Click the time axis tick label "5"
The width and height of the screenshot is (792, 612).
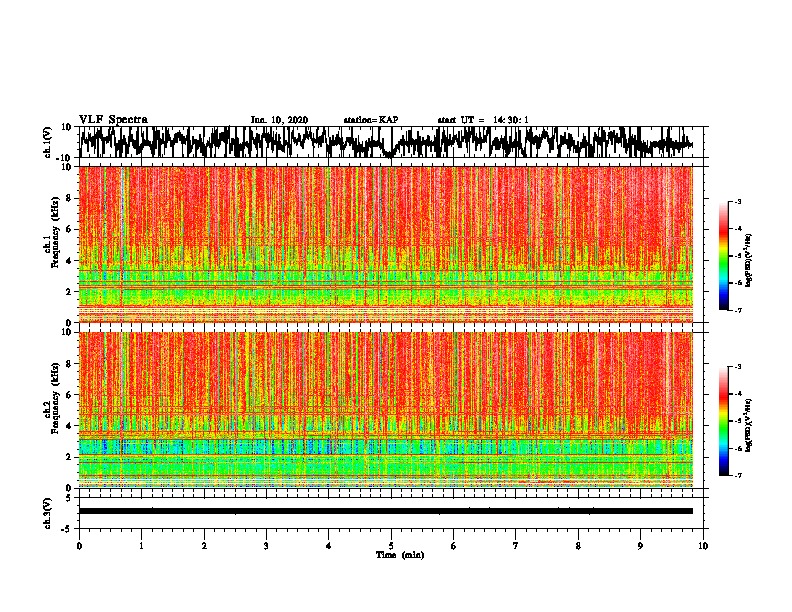(x=391, y=546)
